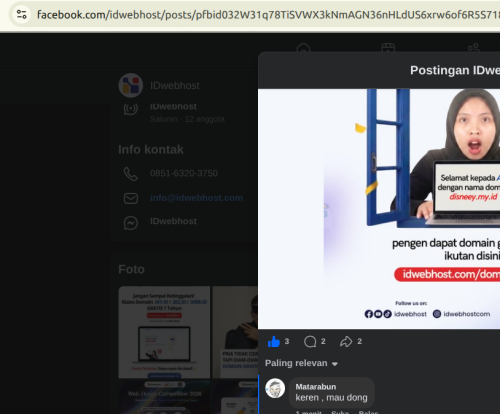
Task: Click the Friends icon in top navigation
Action: click(x=473, y=48)
